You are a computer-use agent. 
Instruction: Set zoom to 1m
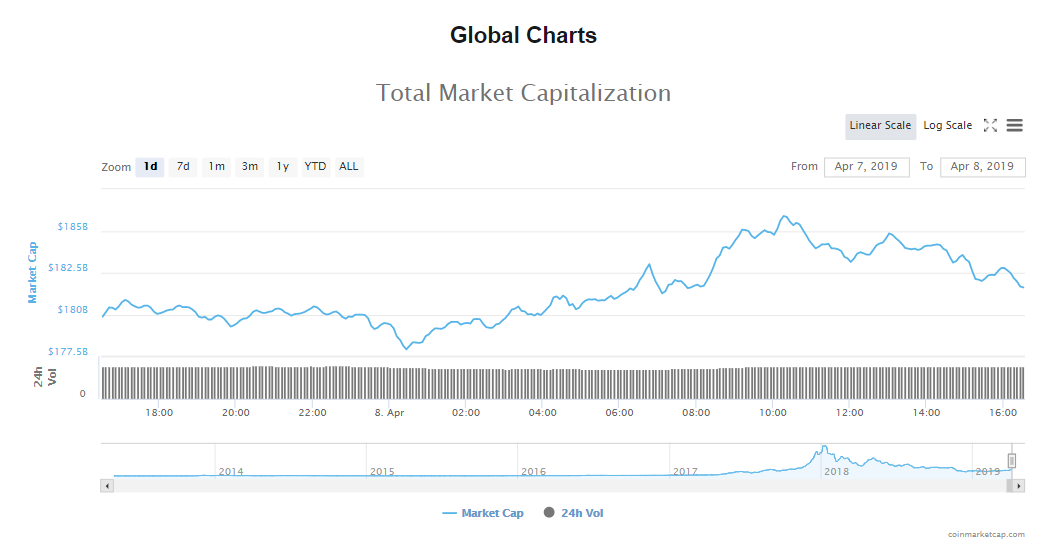click(x=216, y=167)
